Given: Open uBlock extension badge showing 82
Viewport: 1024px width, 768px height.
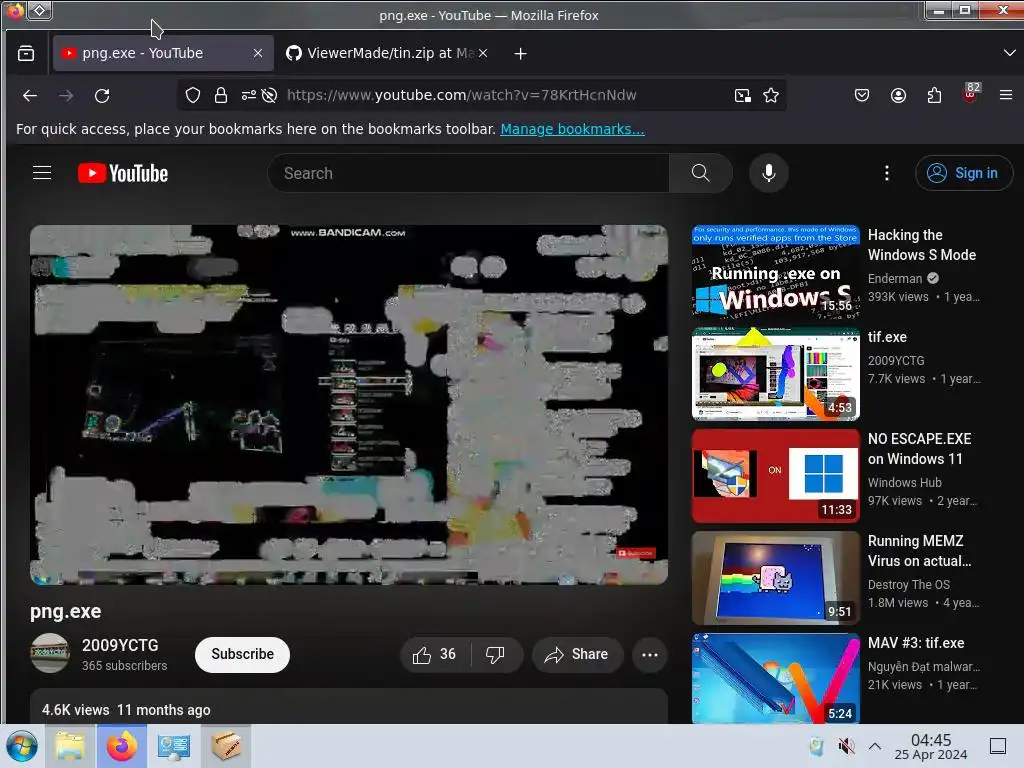Looking at the screenshot, I should pyautogui.click(x=971, y=93).
